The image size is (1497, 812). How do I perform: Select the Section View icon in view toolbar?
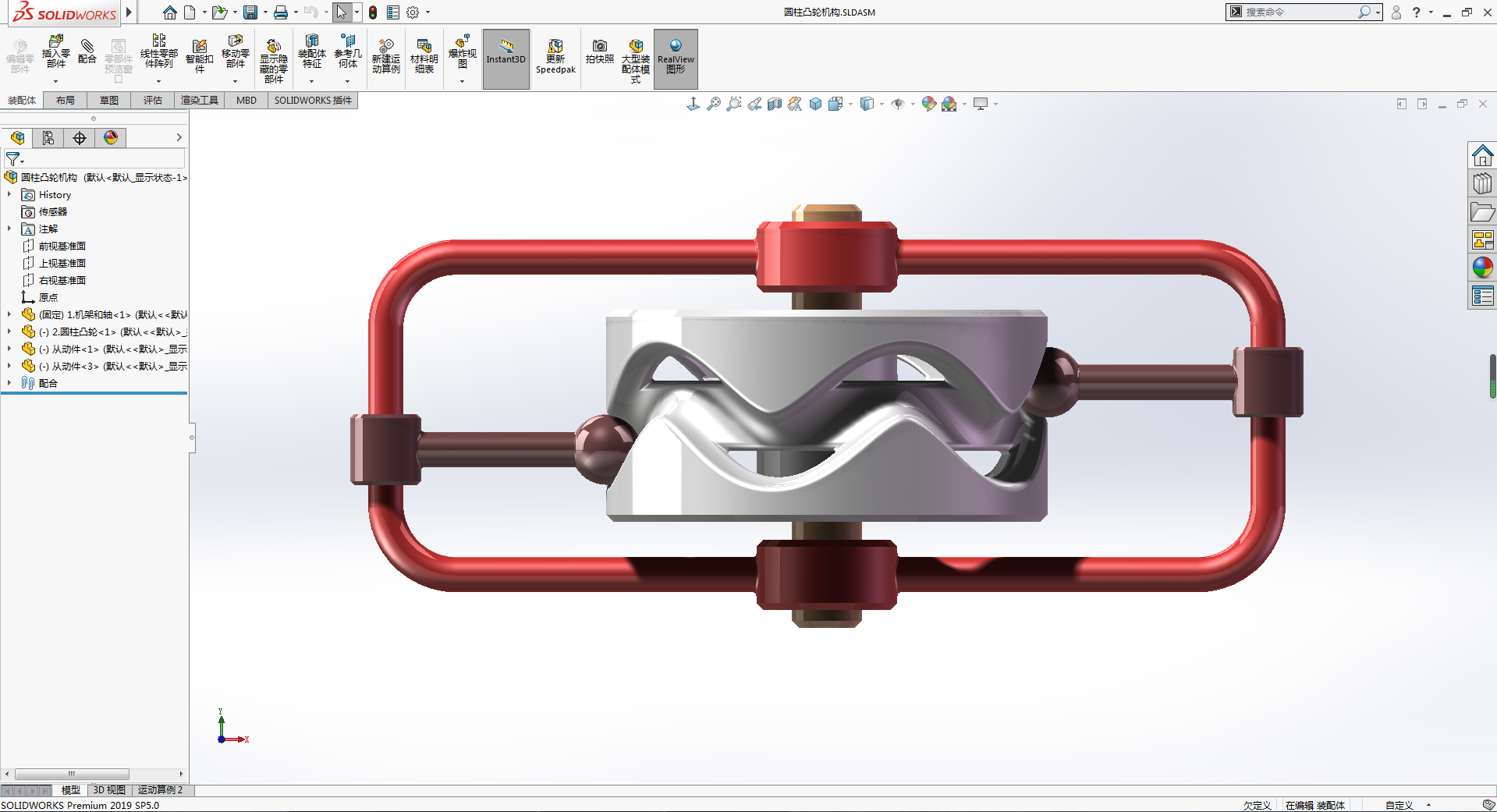tap(774, 104)
